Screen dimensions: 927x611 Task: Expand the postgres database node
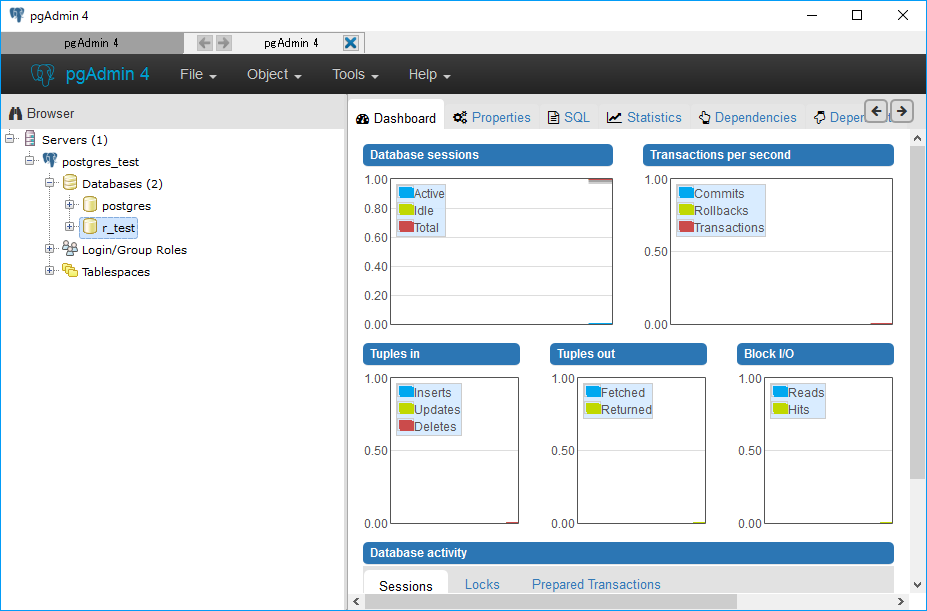point(70,205)
